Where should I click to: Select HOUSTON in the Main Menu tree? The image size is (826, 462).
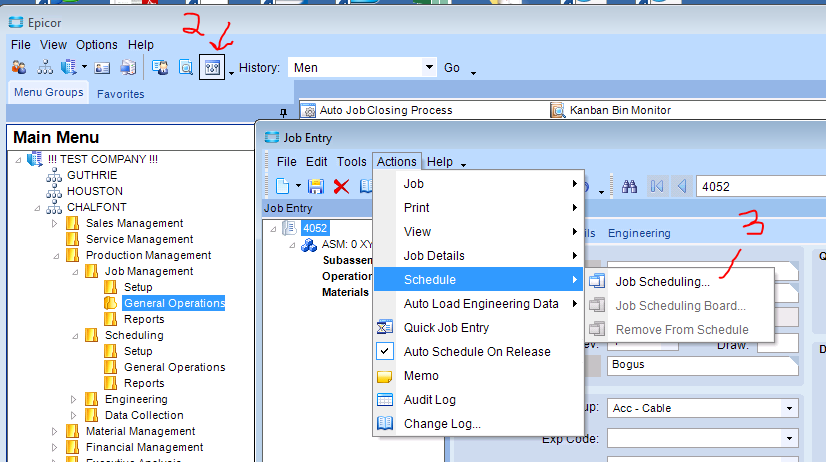pos(95,191)
